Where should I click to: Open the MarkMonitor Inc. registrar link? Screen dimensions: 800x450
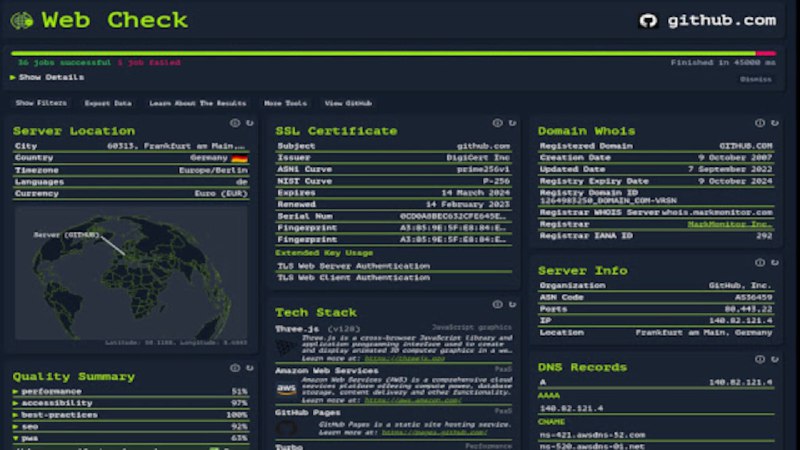(x=730, y=224)
